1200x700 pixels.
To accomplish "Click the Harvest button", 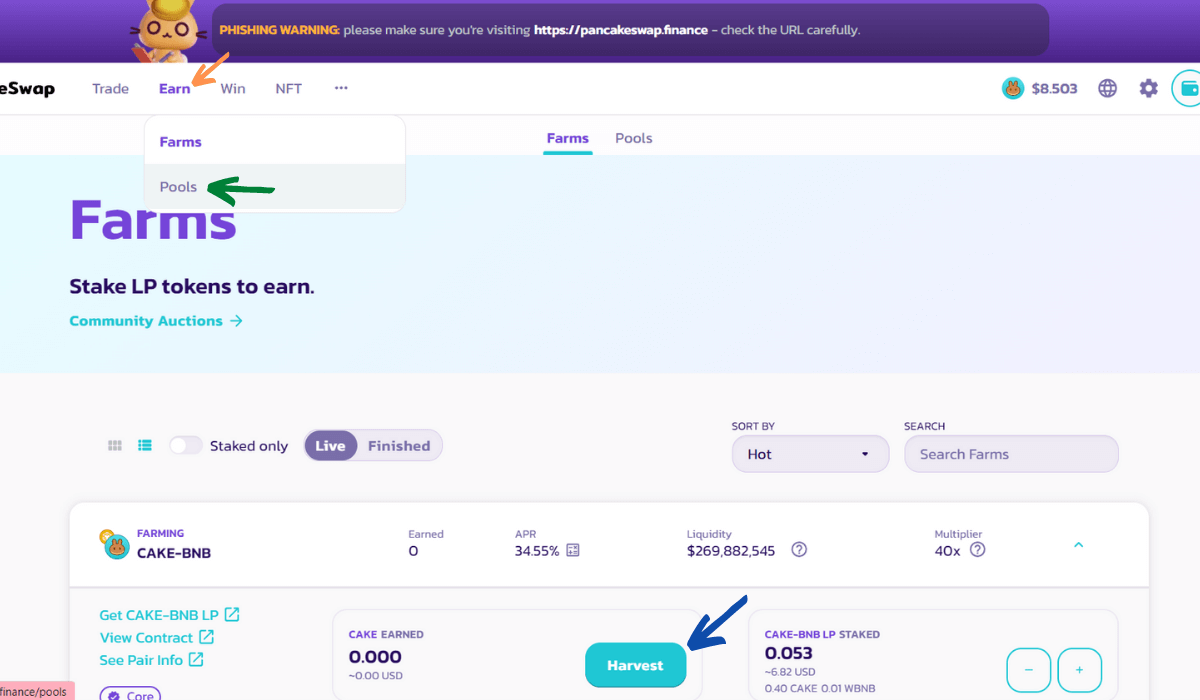I will pyautogui.click(x=635, y=665).
